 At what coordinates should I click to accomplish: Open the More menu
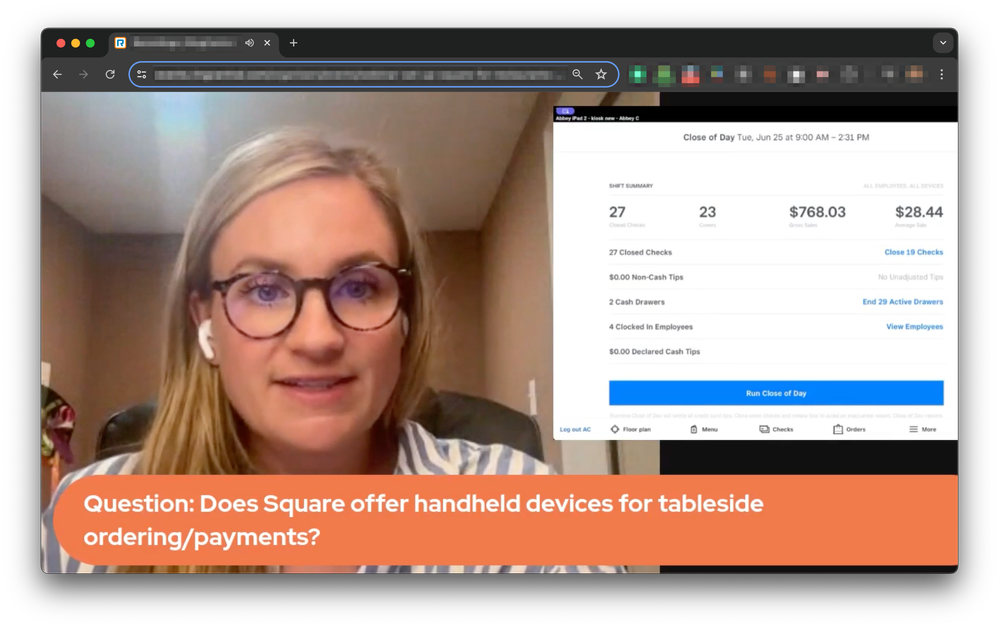[x=922, y=429]
